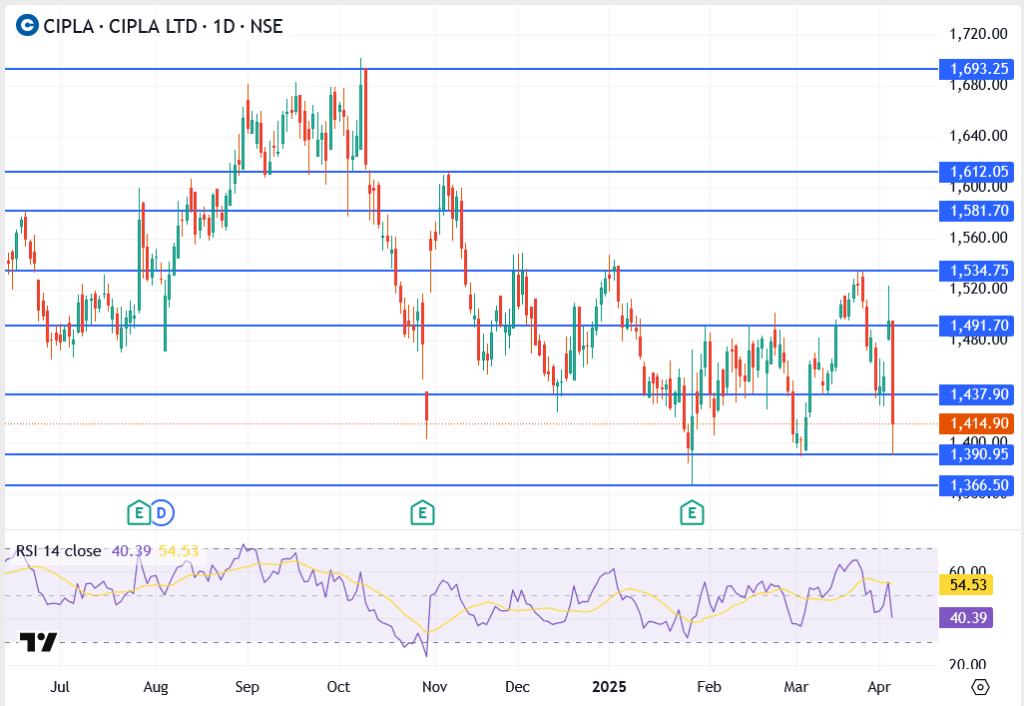Open the earnings E marker just before February

(690, 514)
